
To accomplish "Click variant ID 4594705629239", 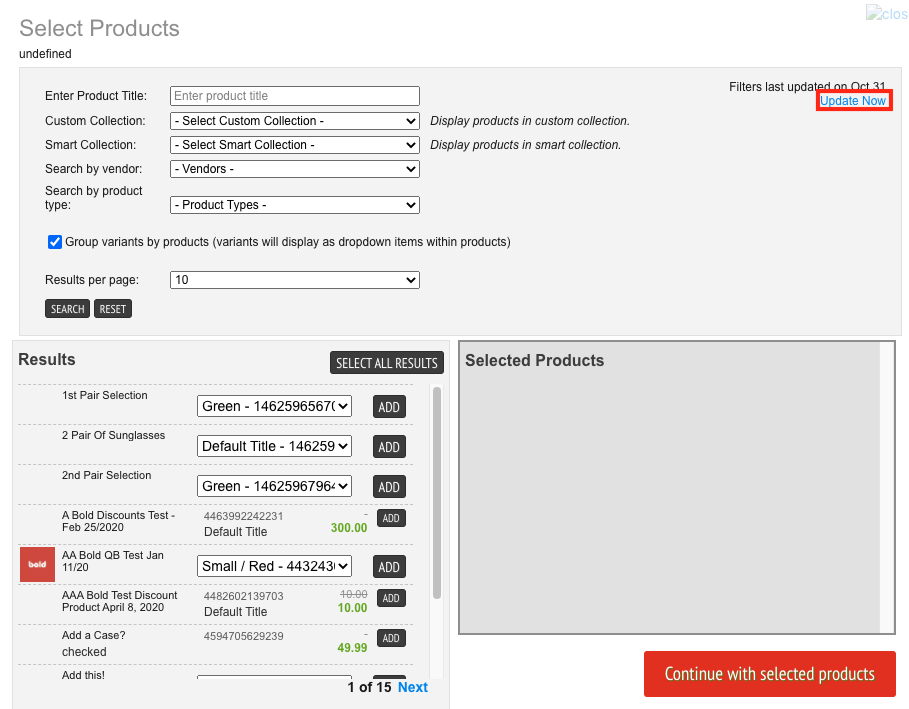I will coord(243,637).
